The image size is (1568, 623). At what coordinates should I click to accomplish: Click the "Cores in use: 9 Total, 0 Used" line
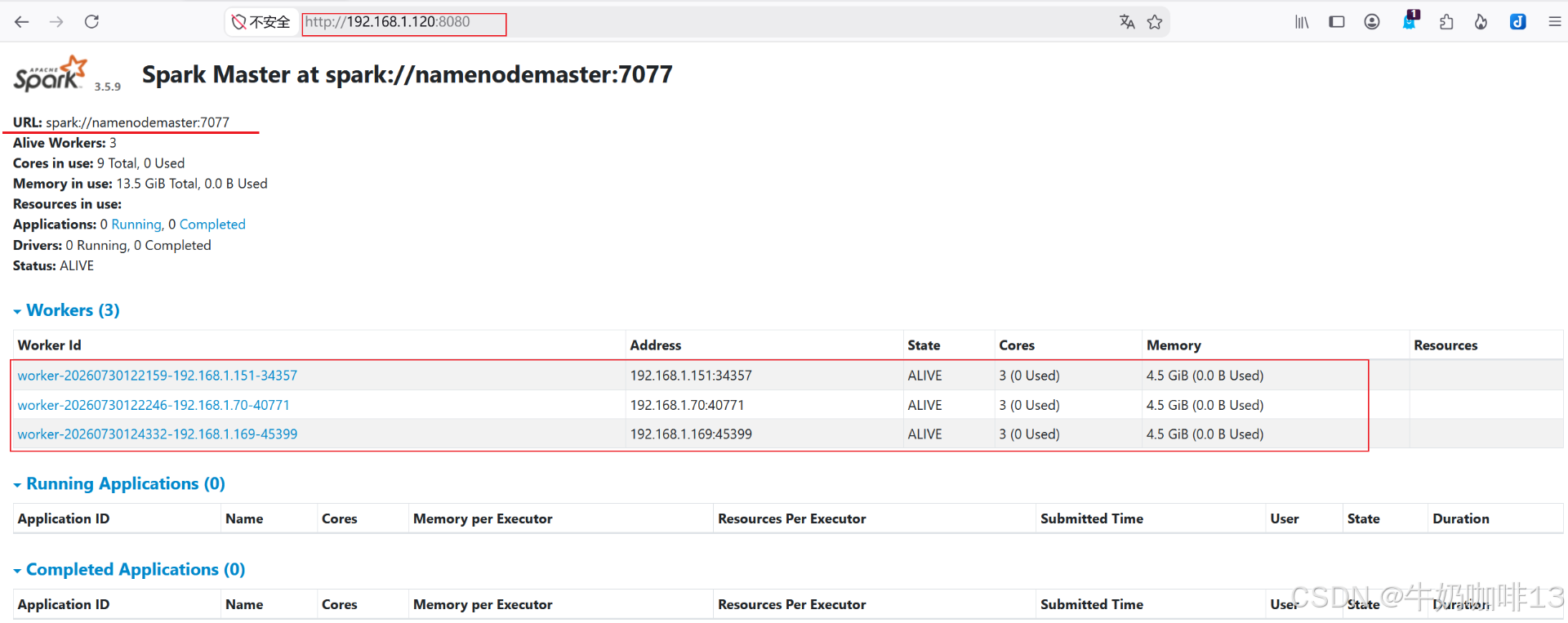click(x=99, y=163)
